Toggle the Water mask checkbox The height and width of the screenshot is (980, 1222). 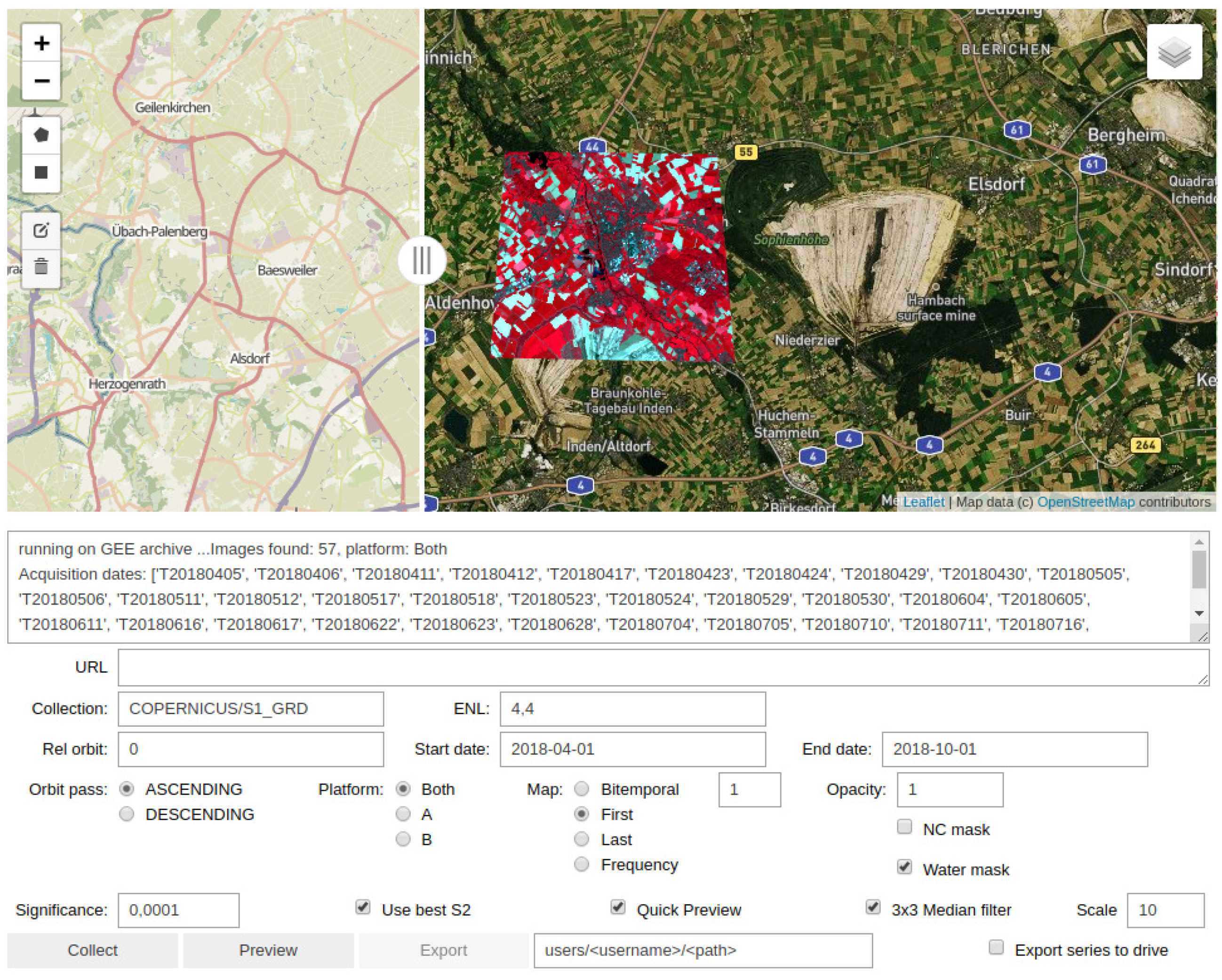(x=904, y=867)
